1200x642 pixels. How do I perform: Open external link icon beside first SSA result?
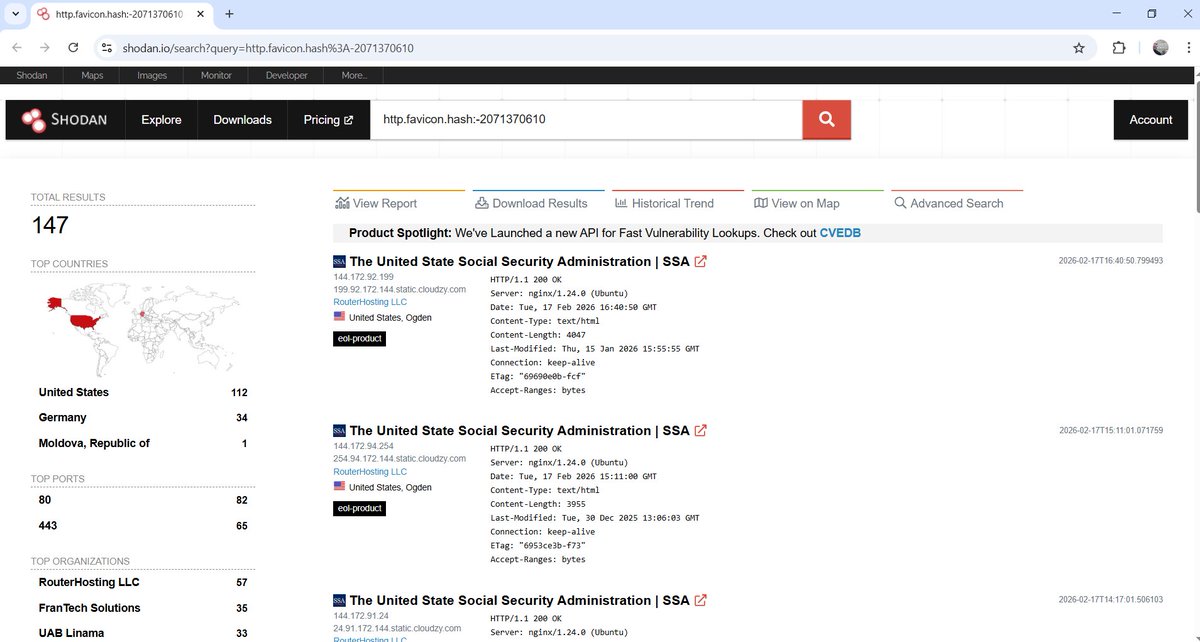pos(700,262)
